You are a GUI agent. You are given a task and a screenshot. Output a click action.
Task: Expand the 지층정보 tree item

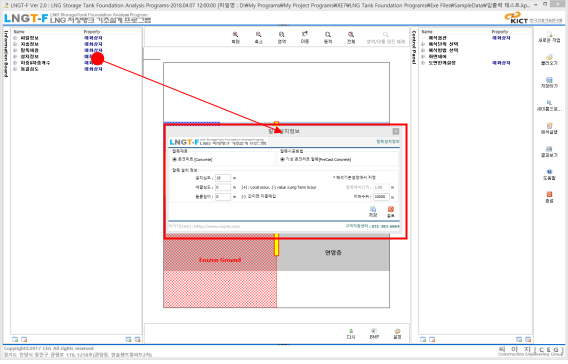click(15, 44)
